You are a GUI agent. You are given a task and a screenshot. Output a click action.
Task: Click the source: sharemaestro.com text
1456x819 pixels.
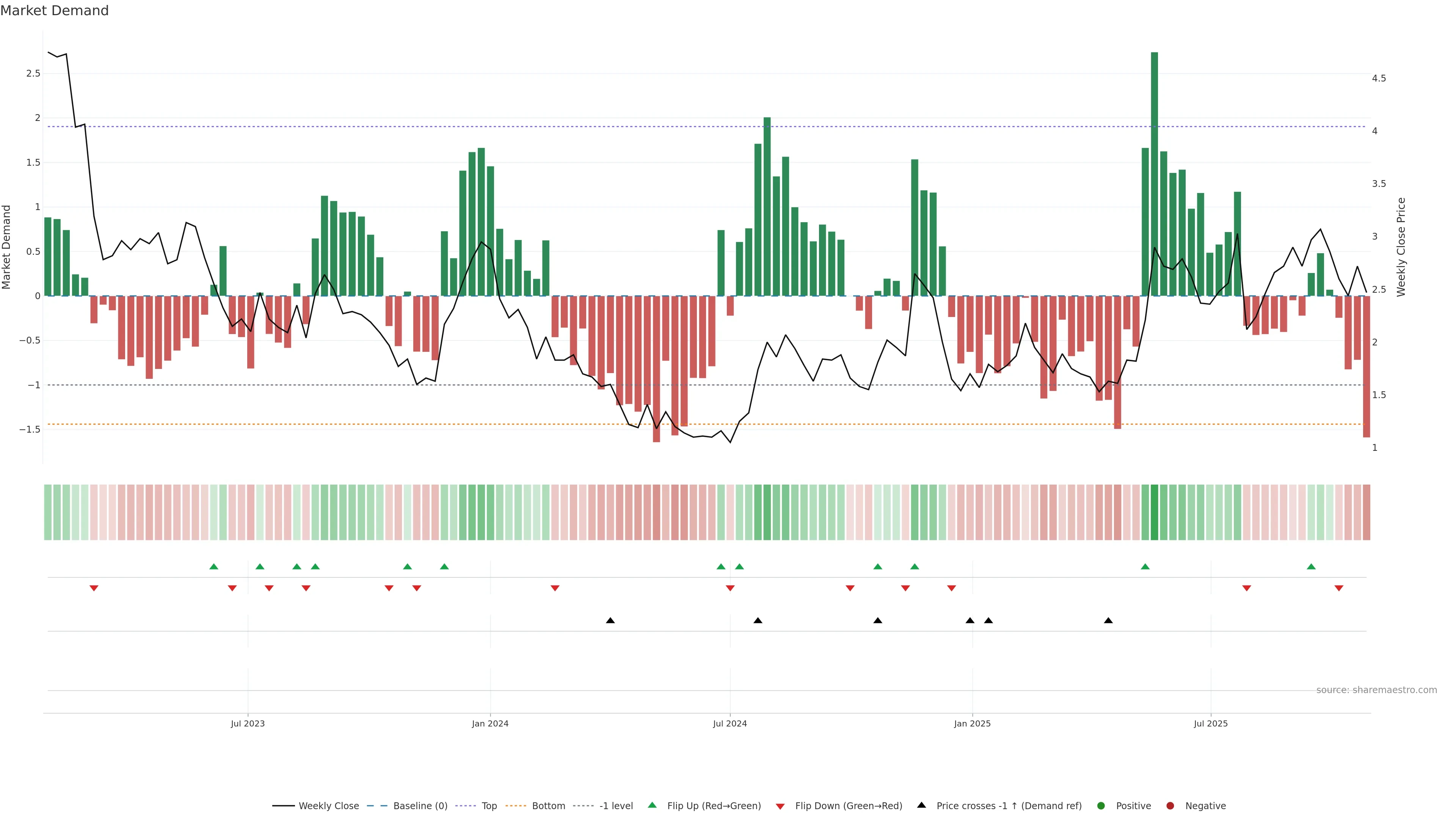pyautogui.click(x=1376, y=690)
